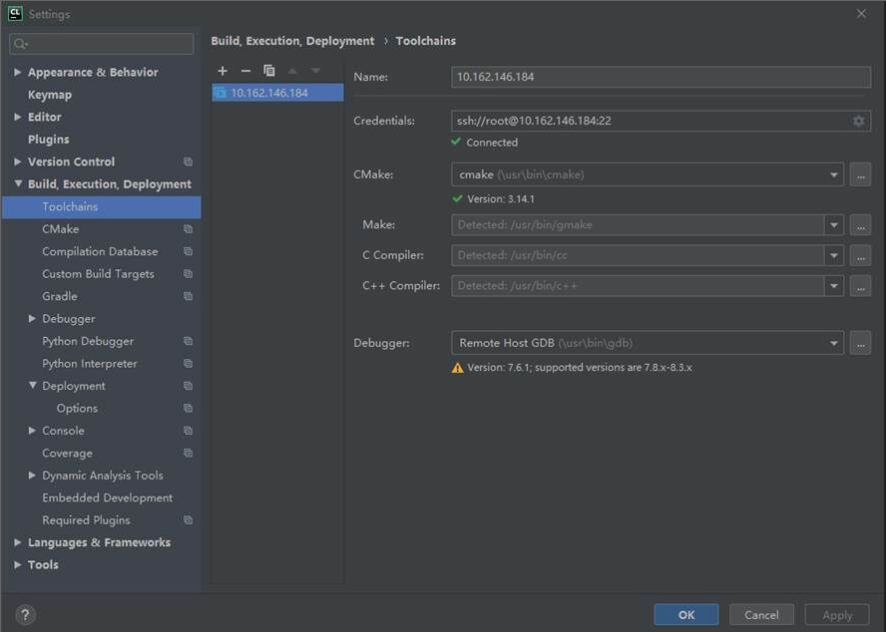
Task: Click the Cancel button
Action: point(761,615)
